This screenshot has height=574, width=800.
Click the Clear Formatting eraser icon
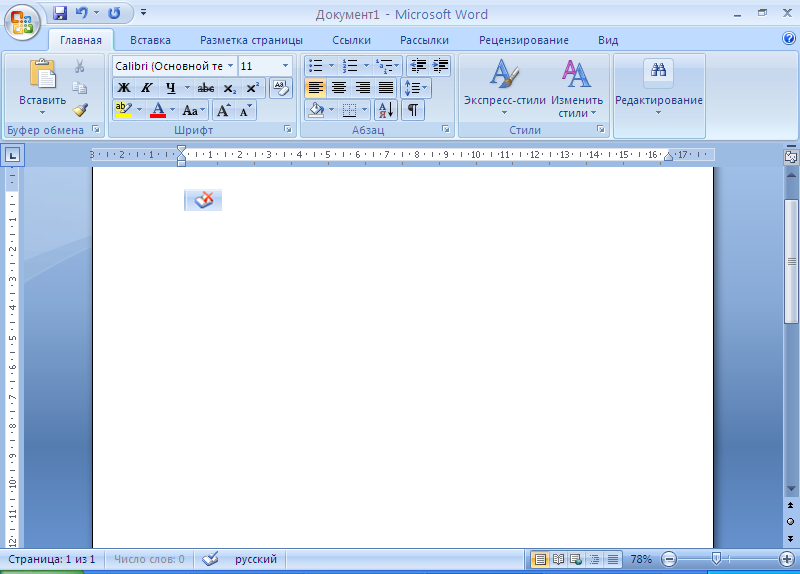[x=281, y=88]
